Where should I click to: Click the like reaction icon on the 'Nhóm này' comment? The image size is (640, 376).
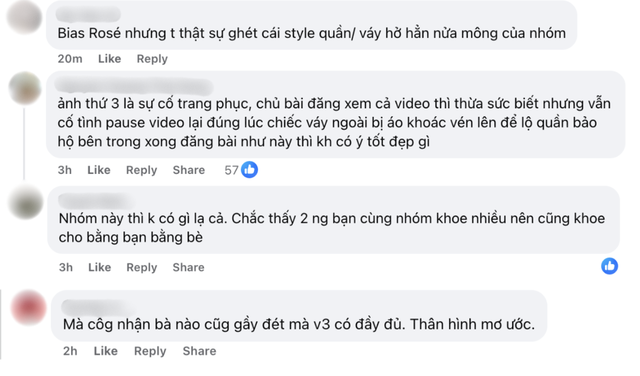tap(609, 266)
